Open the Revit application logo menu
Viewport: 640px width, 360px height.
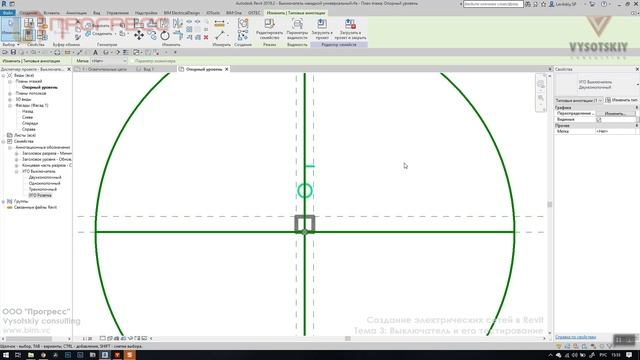coord(4,4)
